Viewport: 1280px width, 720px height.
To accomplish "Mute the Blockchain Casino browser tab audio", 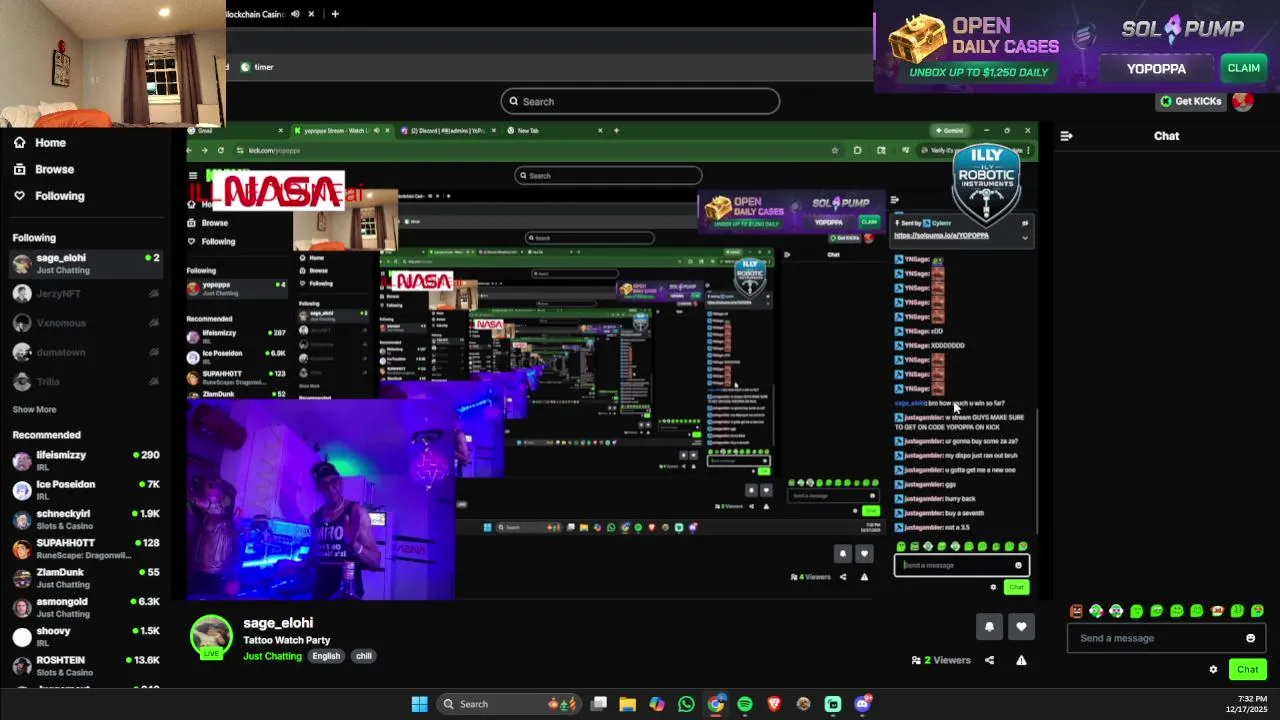I will coord(295,14).
